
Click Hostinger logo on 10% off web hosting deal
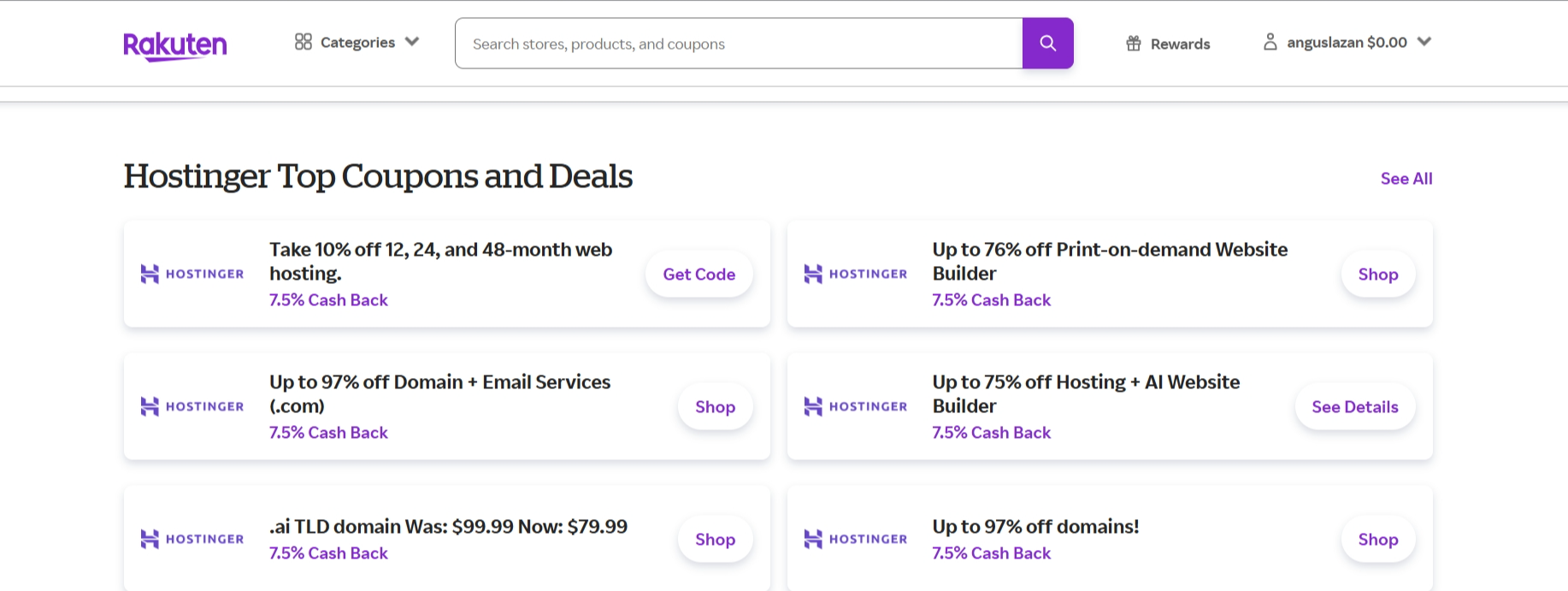pos(192,274)
